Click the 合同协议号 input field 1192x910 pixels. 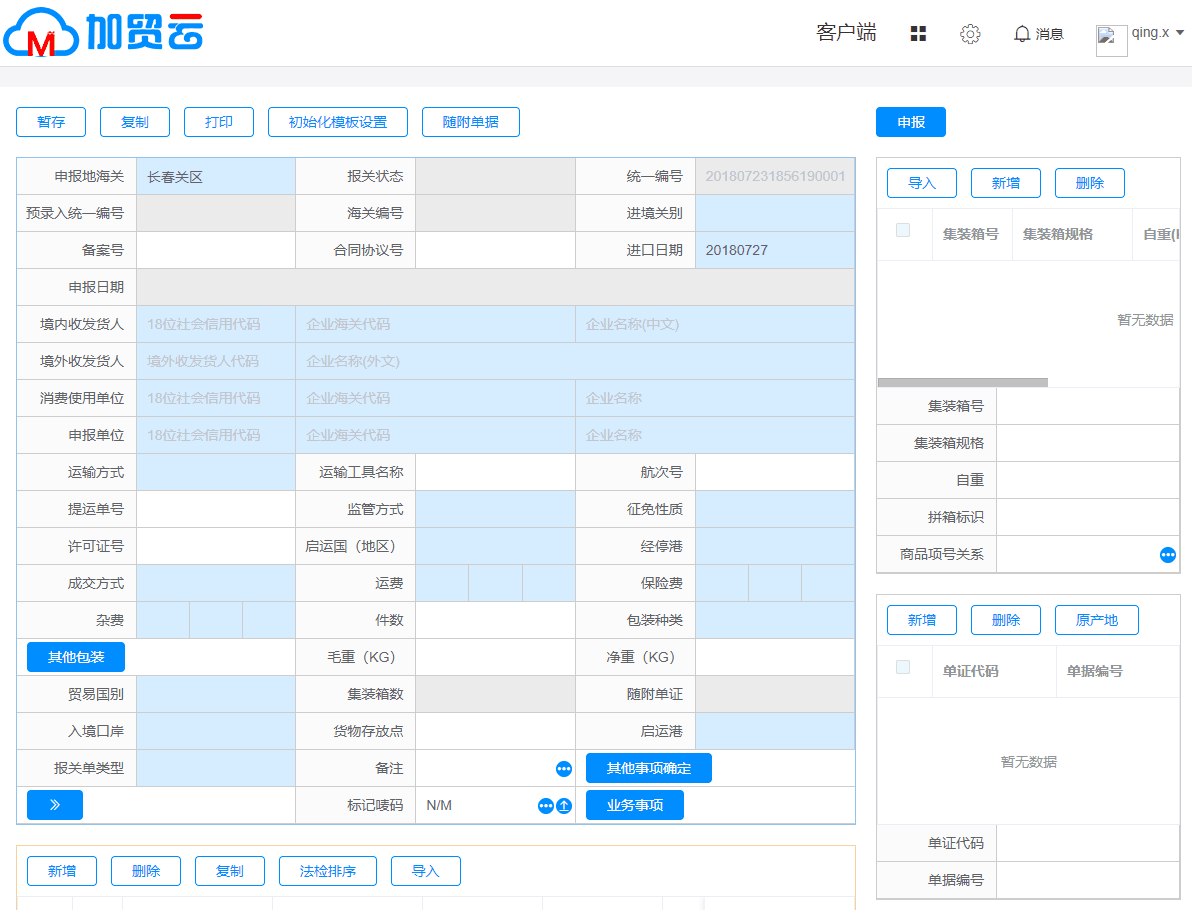point(495,250)
